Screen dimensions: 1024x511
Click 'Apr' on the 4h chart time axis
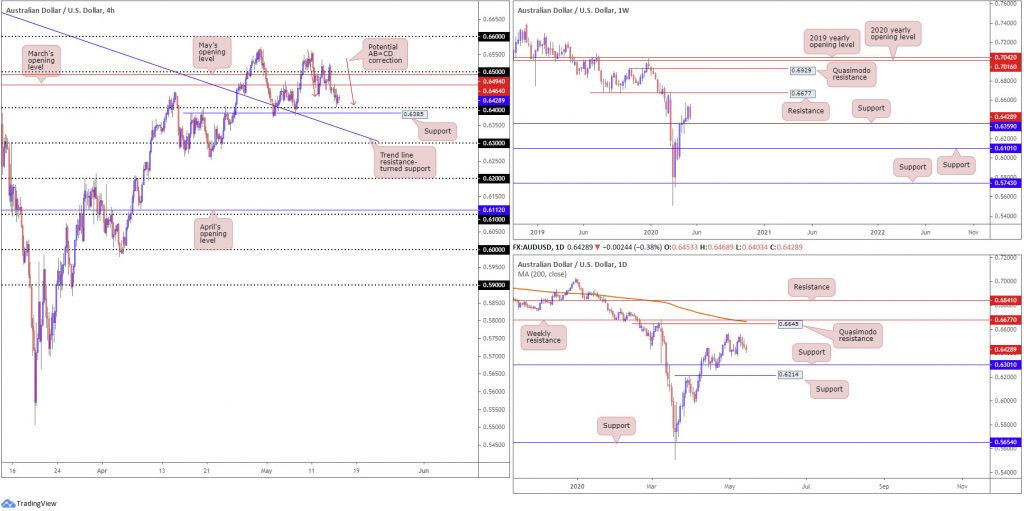tap(101, 470)
